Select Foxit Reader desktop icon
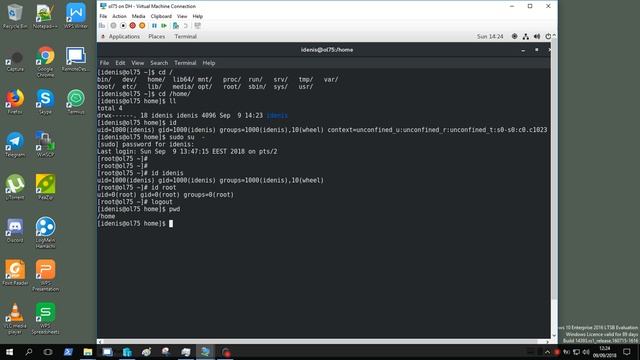The image size is (640, 360). (x=15, y=273)
